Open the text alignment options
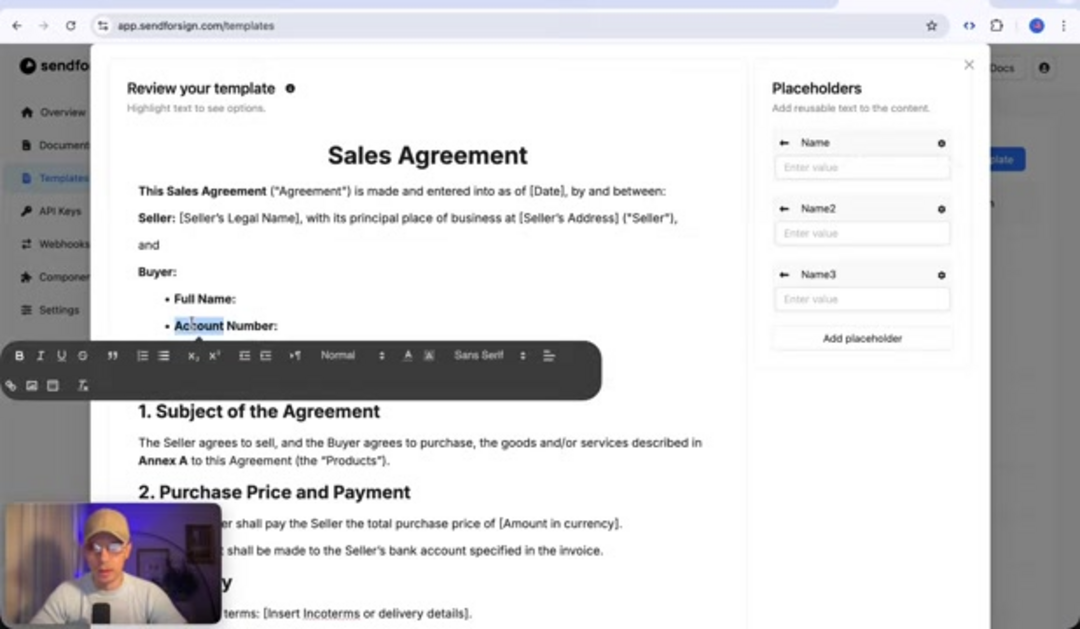 click(549, 355)
